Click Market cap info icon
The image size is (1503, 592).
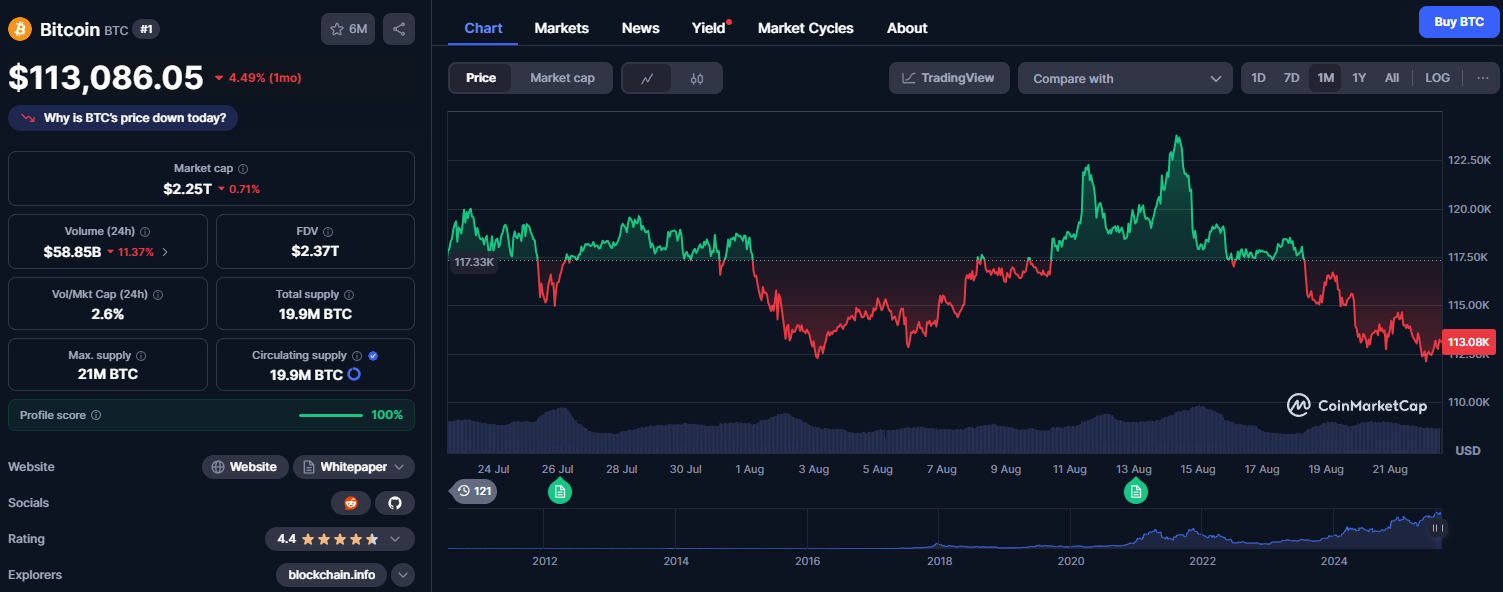[243, 169]
